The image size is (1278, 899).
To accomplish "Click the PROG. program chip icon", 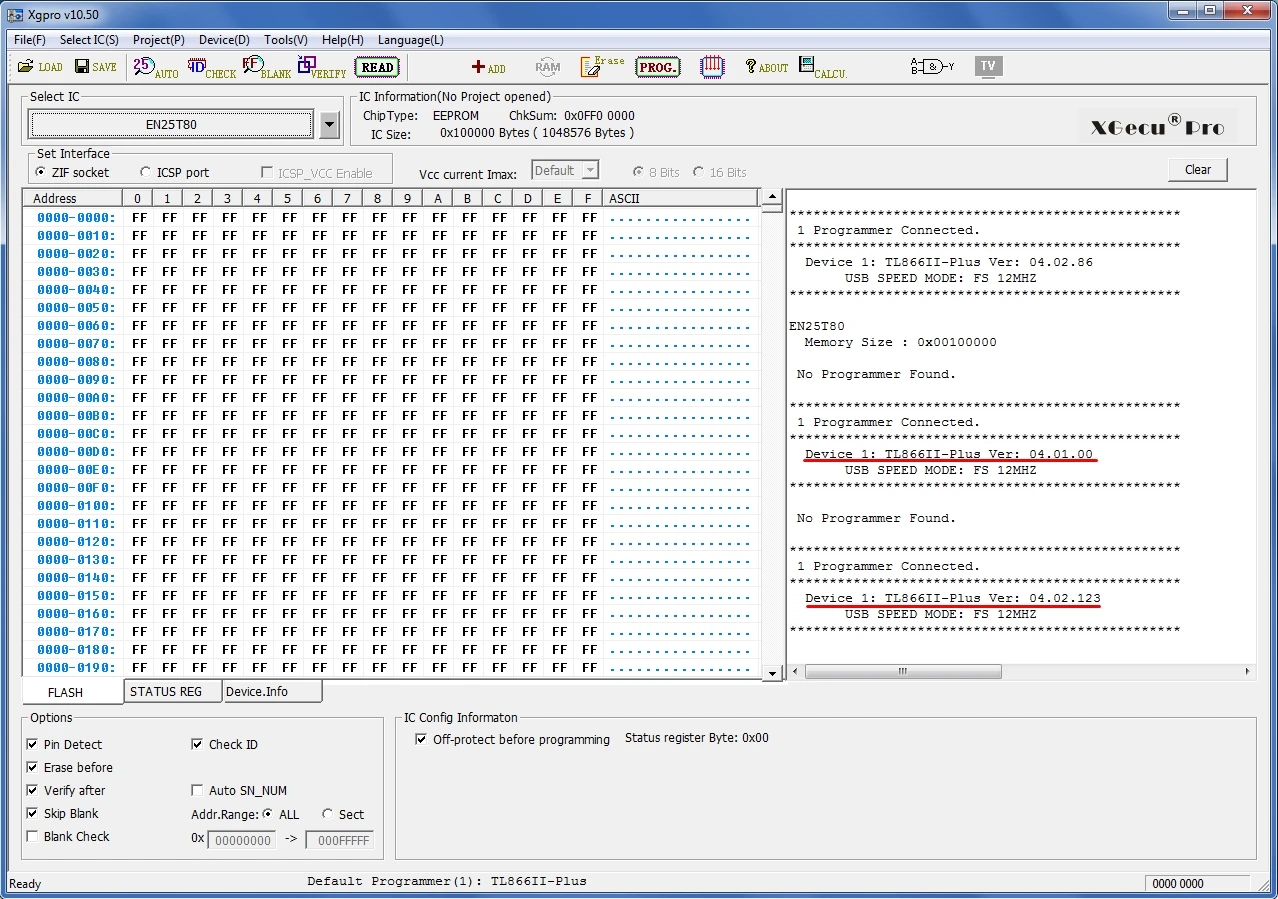I will click(x=657, y=67).
